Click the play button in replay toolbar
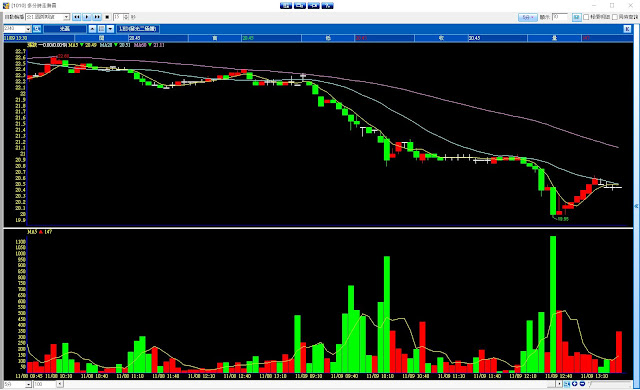The width and height of the screenshot is (640, 390). click(x=87, y=17)
